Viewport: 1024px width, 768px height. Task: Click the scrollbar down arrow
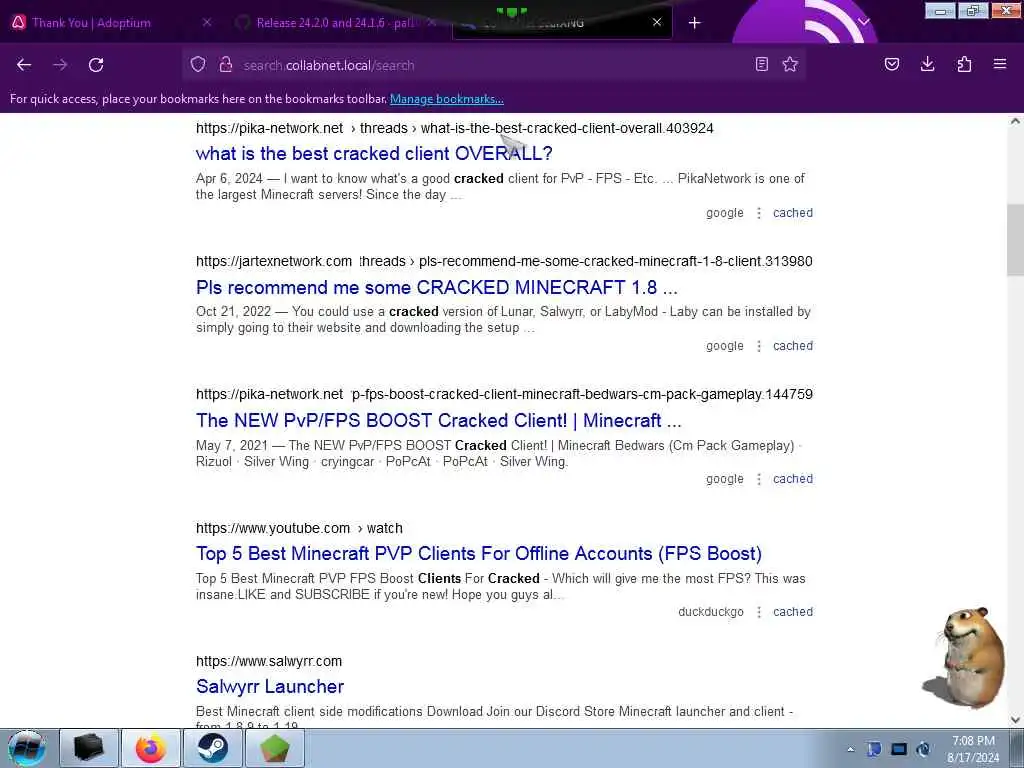pos(1015,720)
